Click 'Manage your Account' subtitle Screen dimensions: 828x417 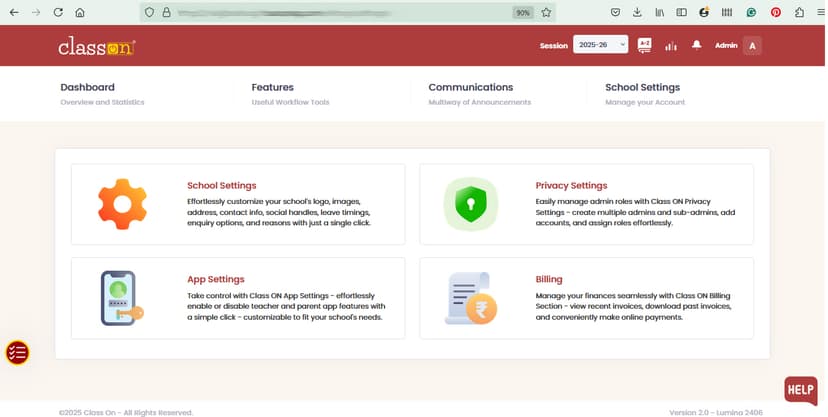pyautogui.click(x=645, y=102)
